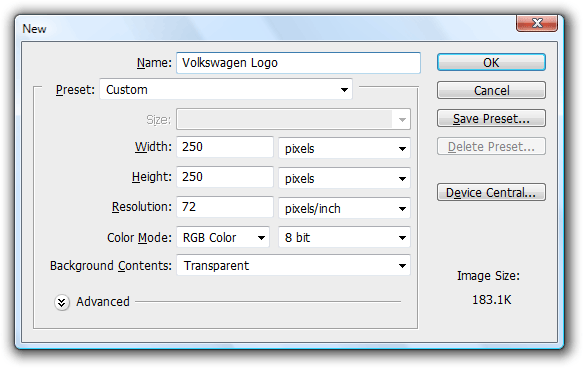Open the Color Mode RGB Color dropdown
Viewport: 583px width, 368px height.
pyautogui.click(x=223, y=237)
